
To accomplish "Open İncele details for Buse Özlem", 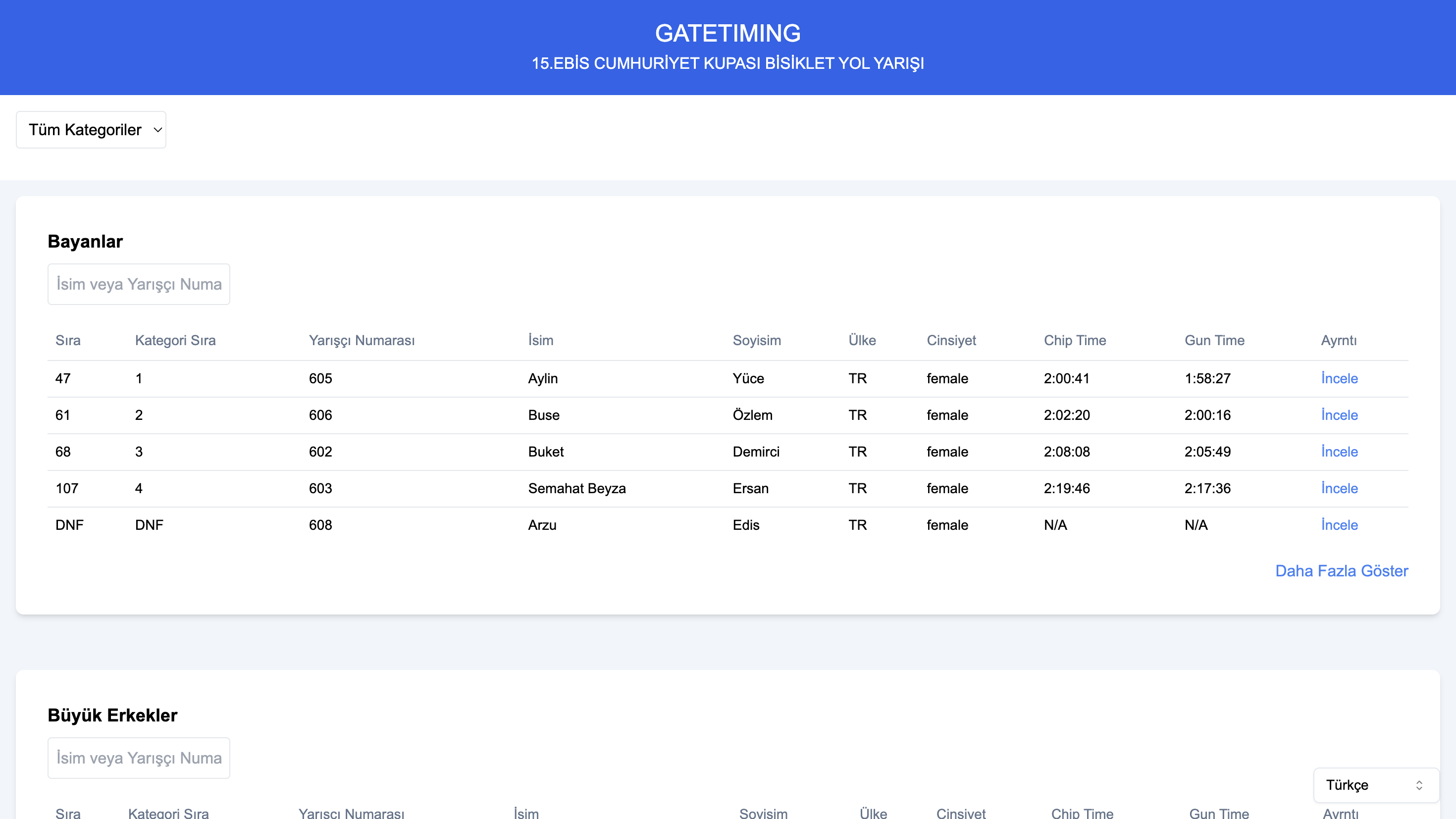I will pos(1339,415).
